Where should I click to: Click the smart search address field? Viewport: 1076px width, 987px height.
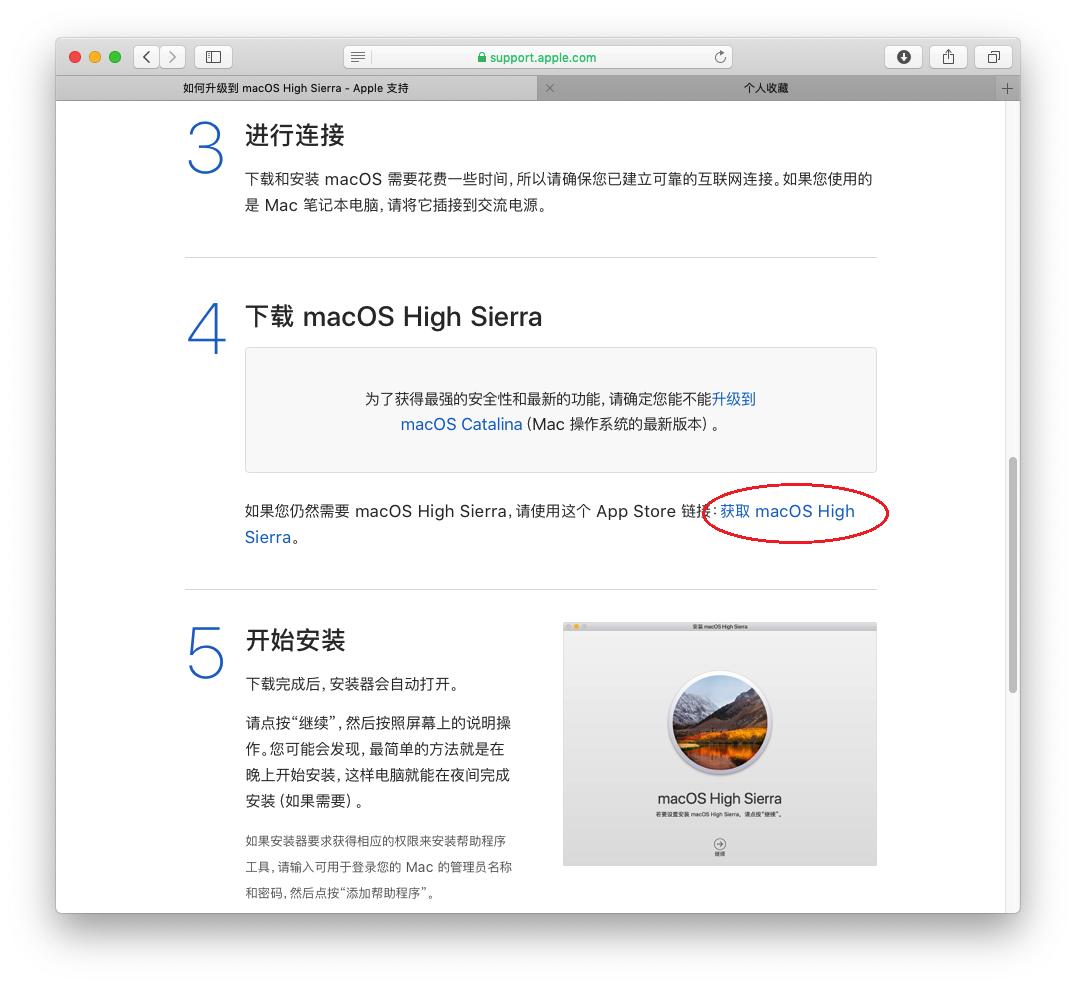tap(620, 57)
